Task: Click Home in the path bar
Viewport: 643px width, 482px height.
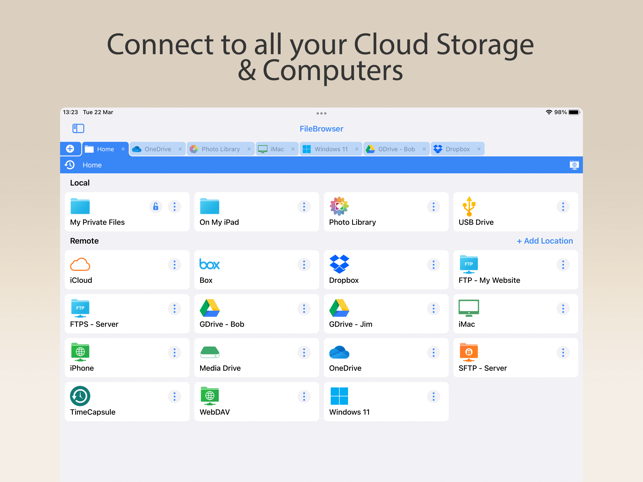Action: tap(92, 165)
